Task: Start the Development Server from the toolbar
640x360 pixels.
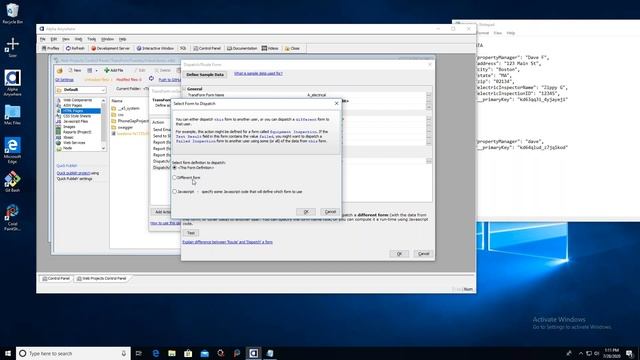Action: pos(110,48)
